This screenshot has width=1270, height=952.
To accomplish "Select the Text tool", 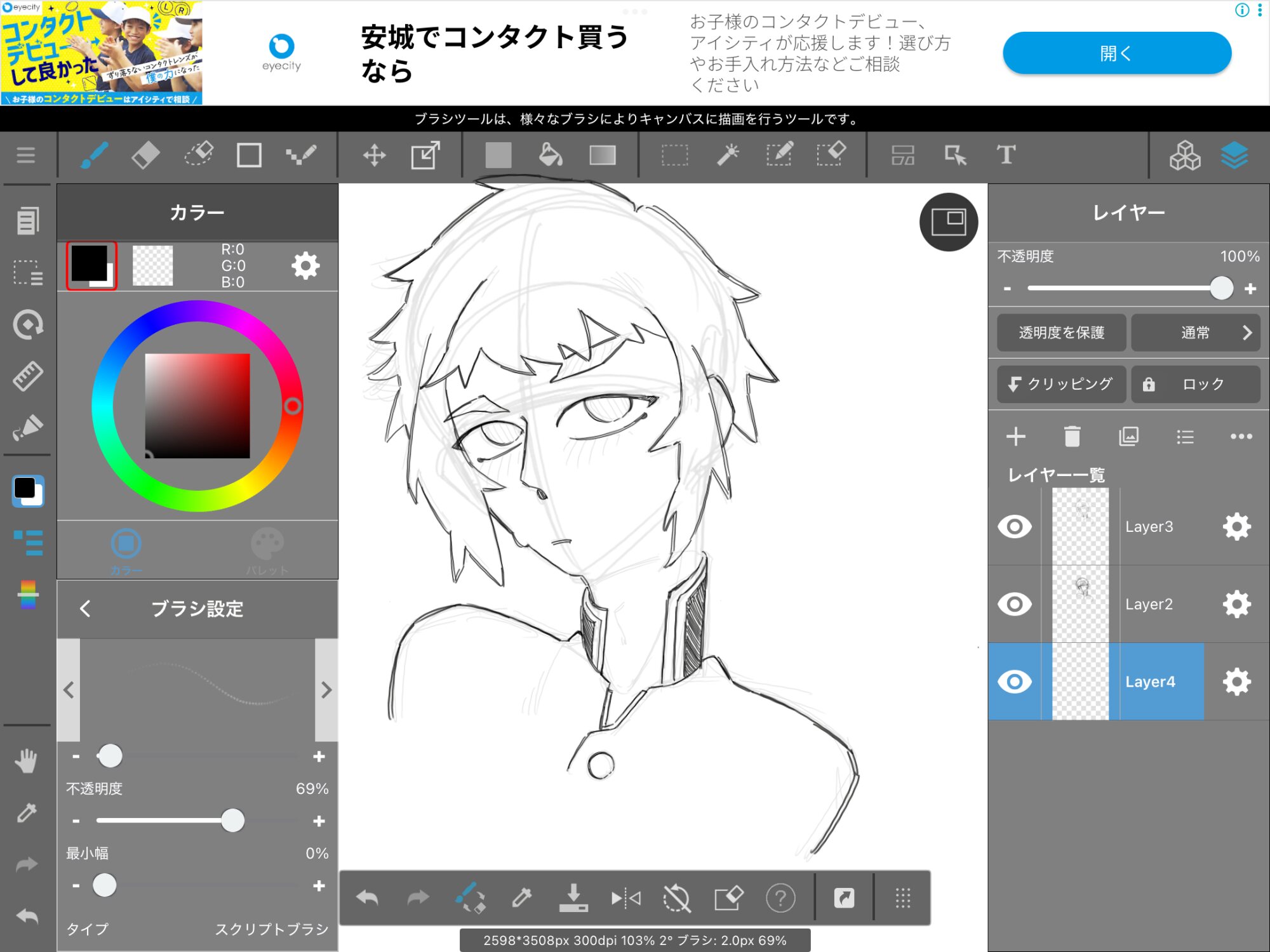I will [x=1006, y=155].
